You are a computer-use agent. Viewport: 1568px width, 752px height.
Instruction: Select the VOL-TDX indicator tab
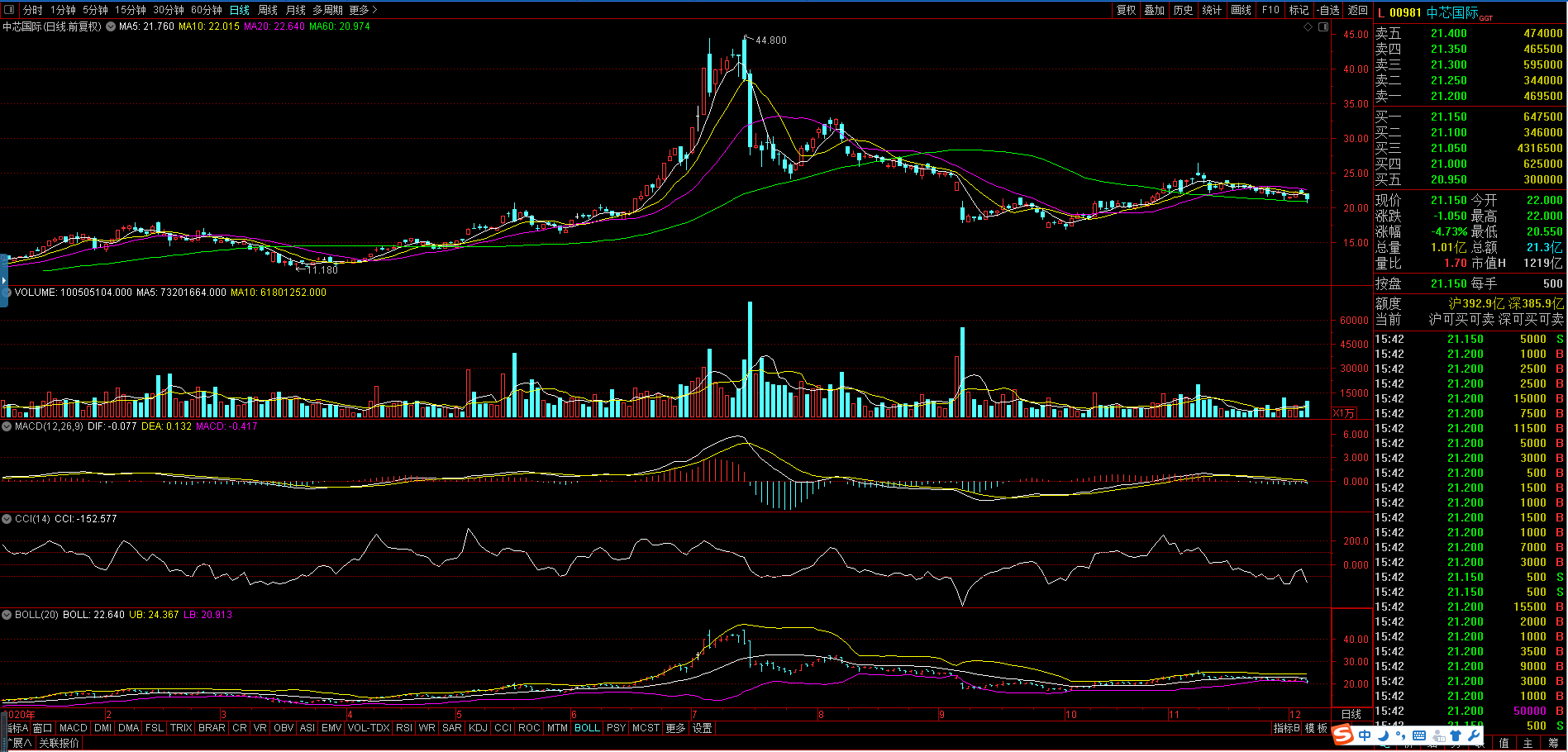pos(369,728)
